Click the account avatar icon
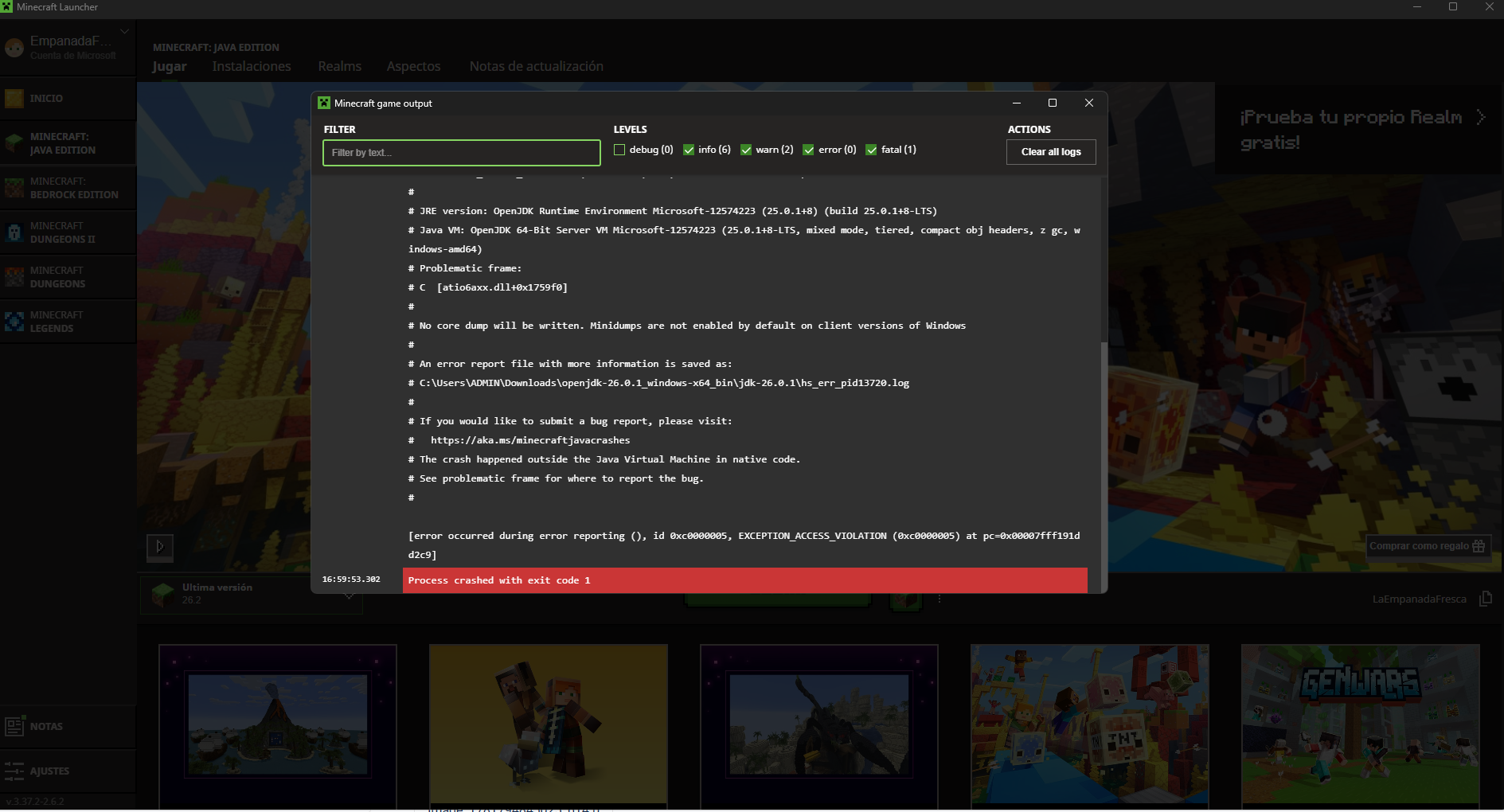This screenshot has height=812, width=1504. click(14, 48)
